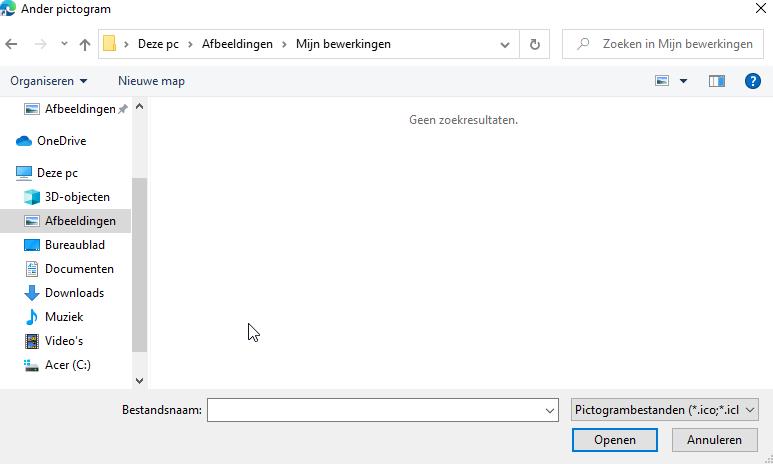The width and height of the screenshot is (773, 464).
Task: Click the Openen button
Action: [615, 440]
